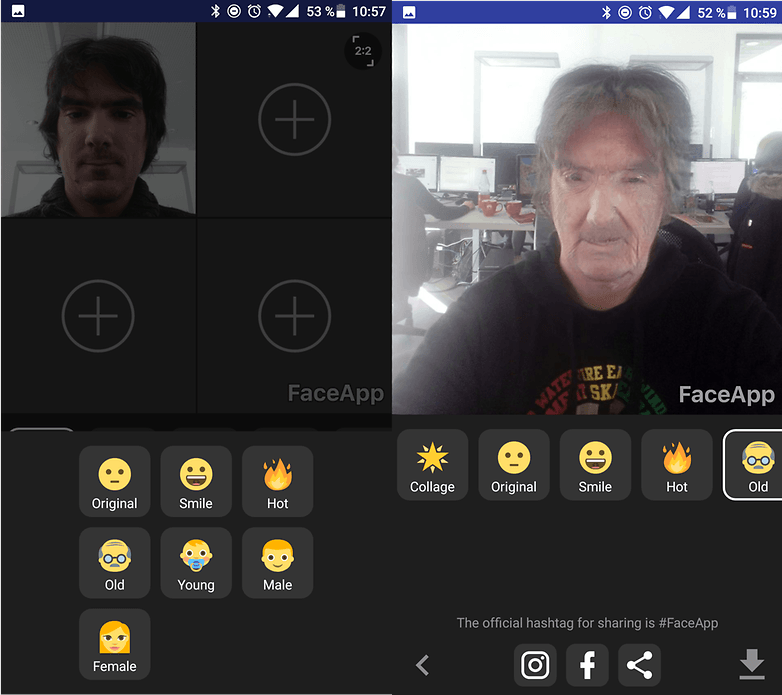The image size is (782, 695).
Task: Tap the Wi-Fi signal icon in the left status bar
Action: [x=275, y=11]
